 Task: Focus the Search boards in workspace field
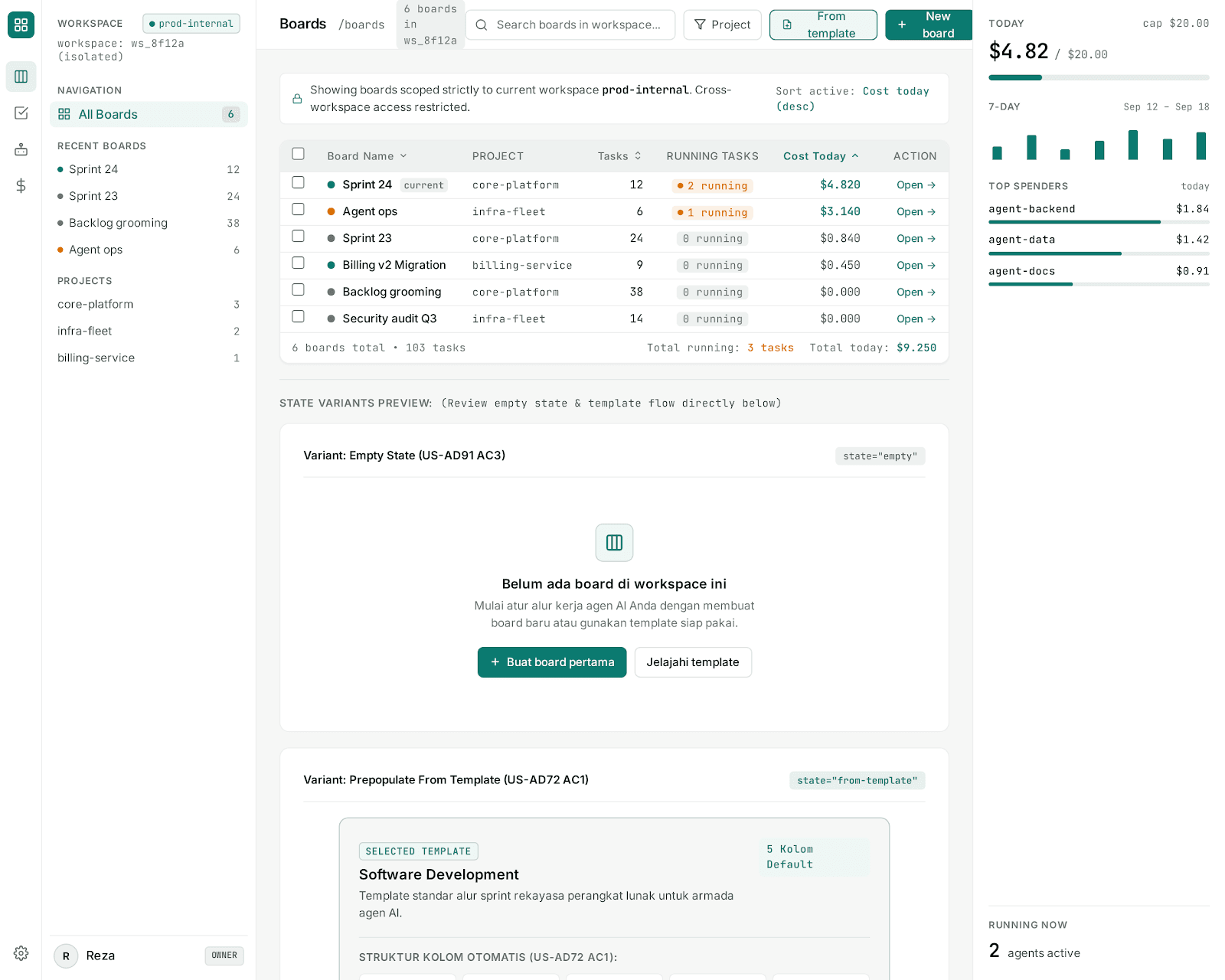(x=570, y=25)
